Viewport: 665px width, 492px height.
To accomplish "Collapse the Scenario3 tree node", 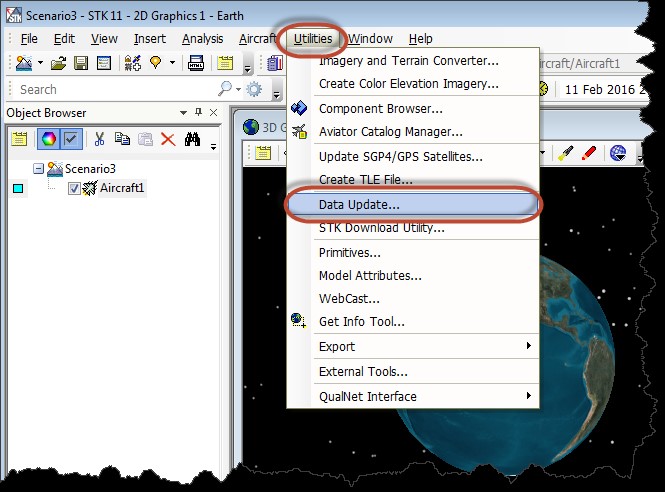I will [x=39, y=169].
